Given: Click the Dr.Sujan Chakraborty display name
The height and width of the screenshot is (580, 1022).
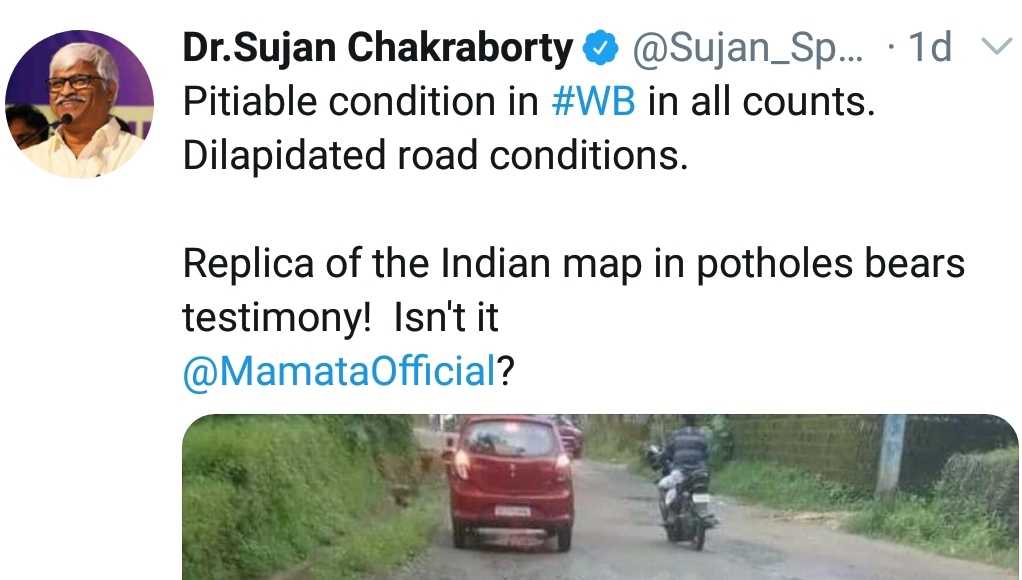Looking at the screenshot, I should point(377,48).
